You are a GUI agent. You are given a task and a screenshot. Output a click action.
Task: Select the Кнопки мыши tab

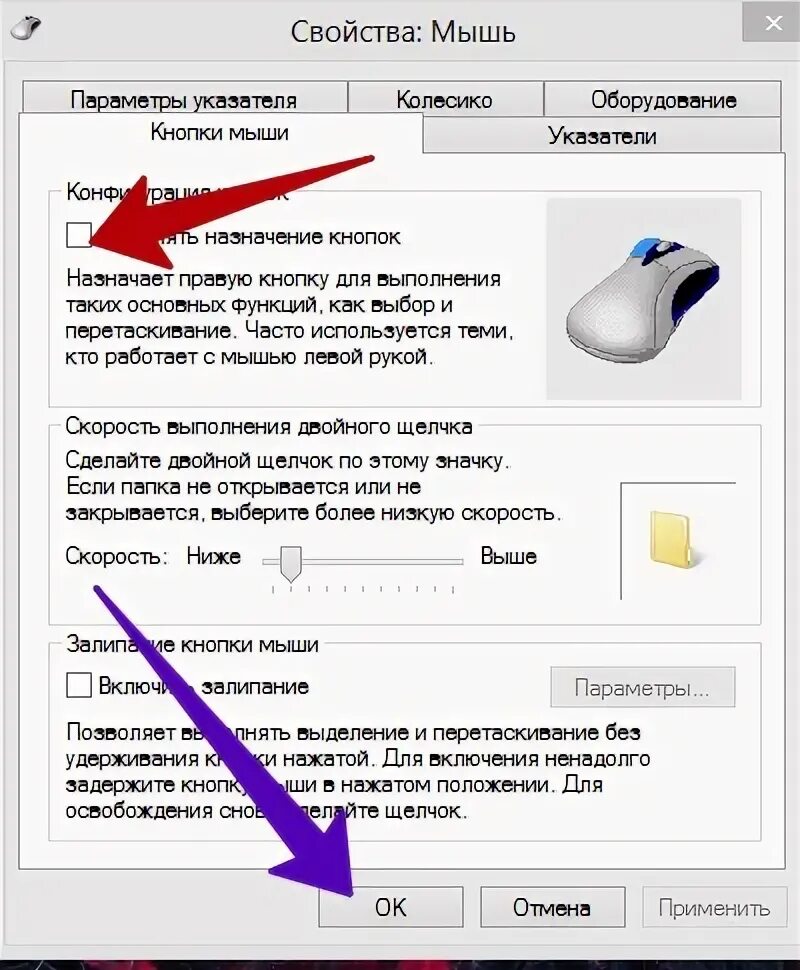[220, 132]
